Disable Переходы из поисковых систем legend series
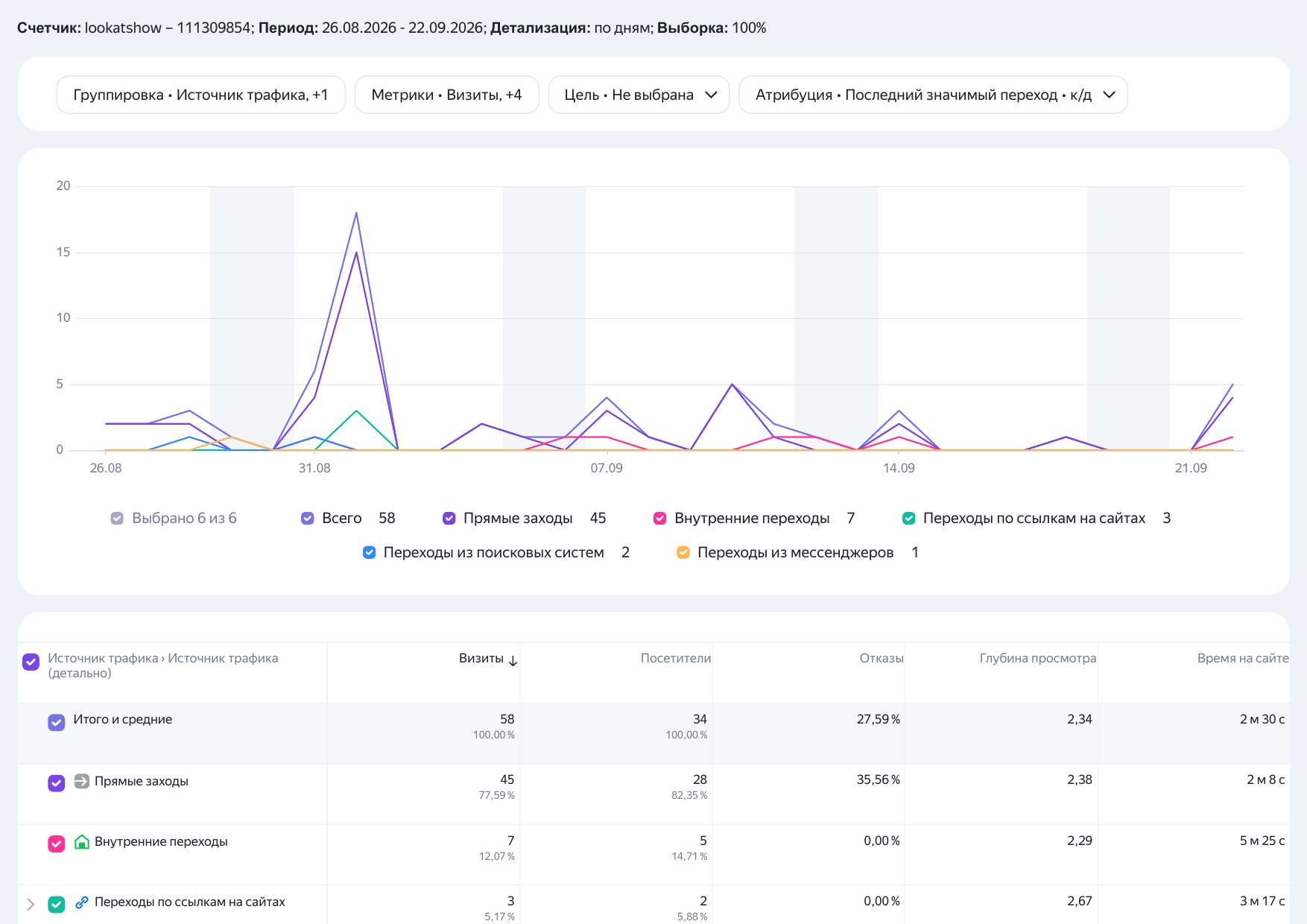The width and height of the screenshot is (1307, 924). click(x=369, y=552)
